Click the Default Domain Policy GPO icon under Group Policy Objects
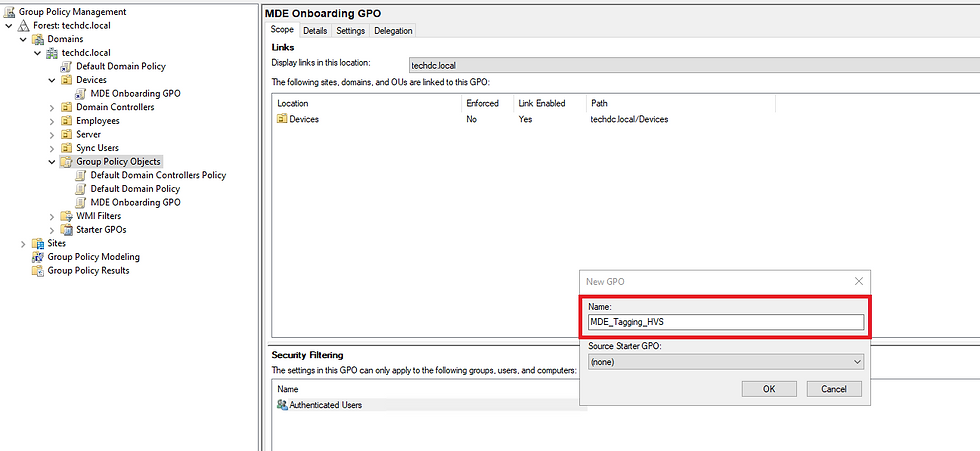Viewport: 980px width, 451px height. point(81,189)
